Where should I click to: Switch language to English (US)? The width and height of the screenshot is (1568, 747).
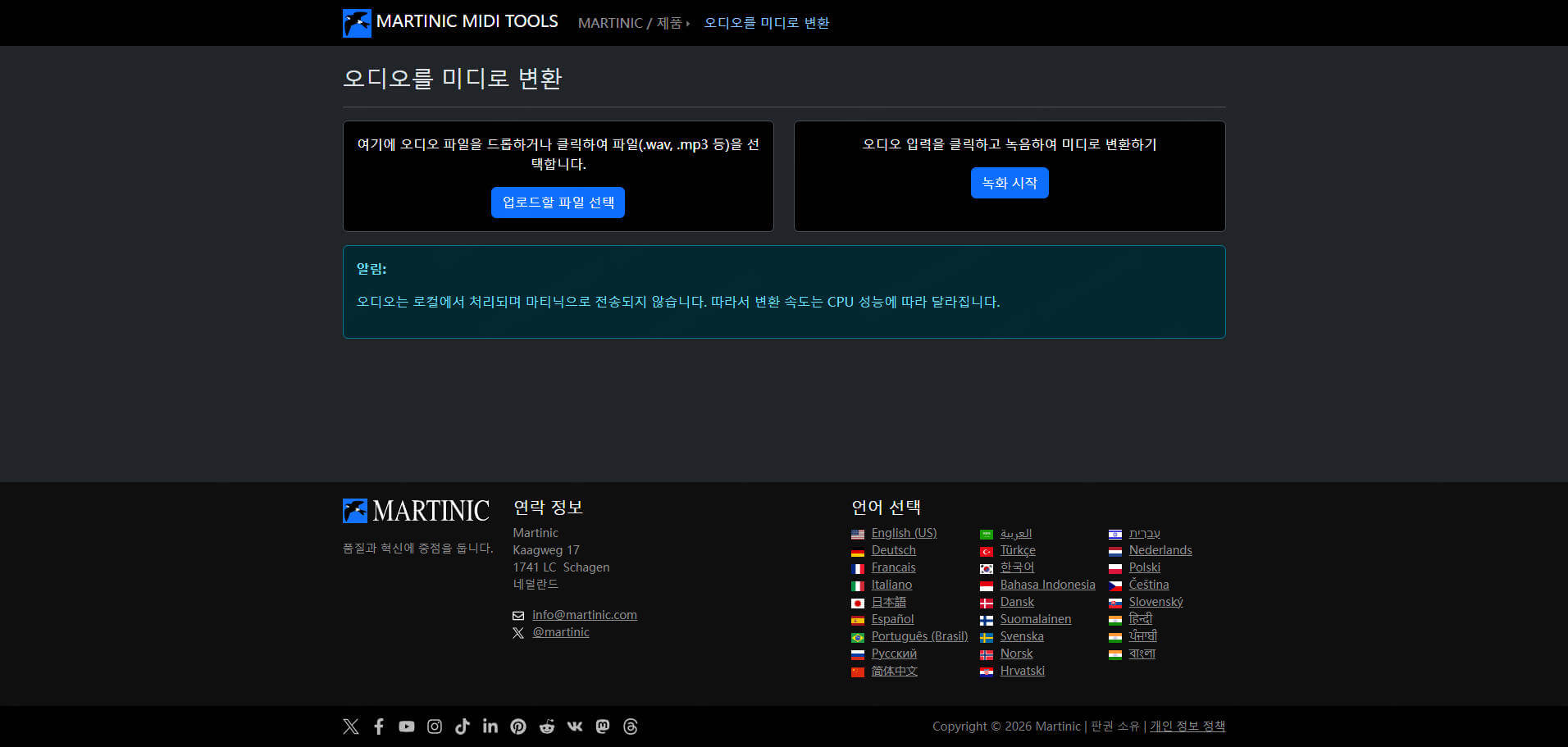904,533
